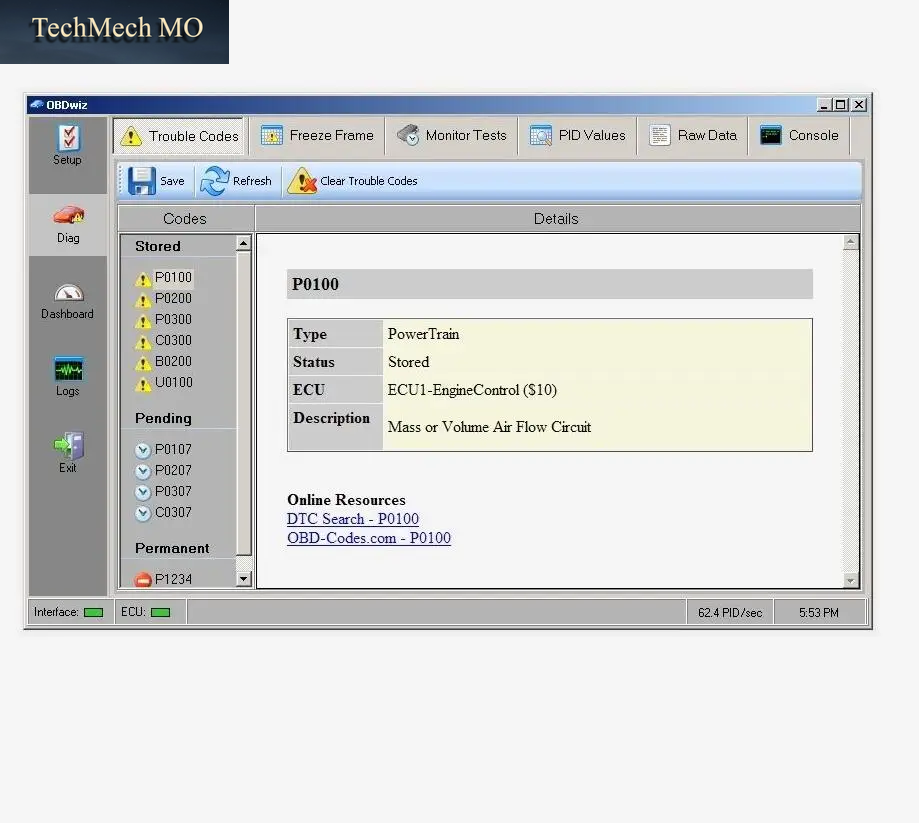The width and height of the screenshot is (919, 823).
Task: Click the details pane scroll-down arrow
Action: click(x=850, y=580)
